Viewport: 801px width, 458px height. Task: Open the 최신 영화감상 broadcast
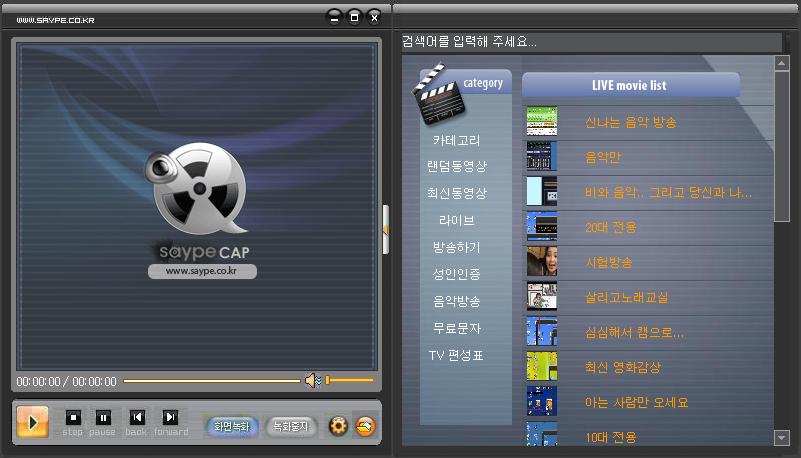point(623,367)
